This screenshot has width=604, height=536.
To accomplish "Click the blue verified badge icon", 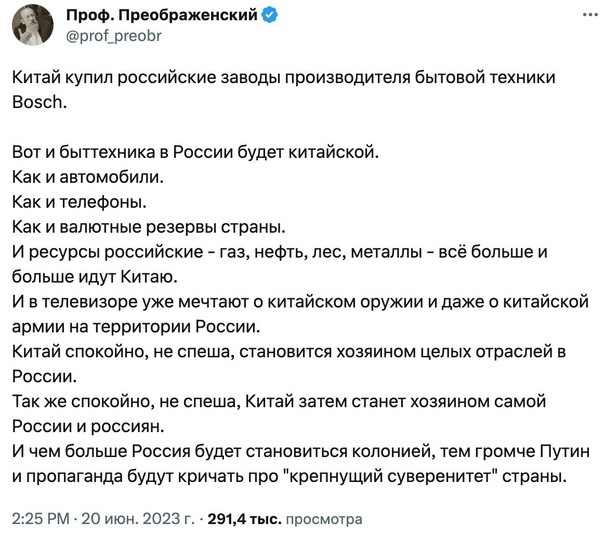I will 270,15.
